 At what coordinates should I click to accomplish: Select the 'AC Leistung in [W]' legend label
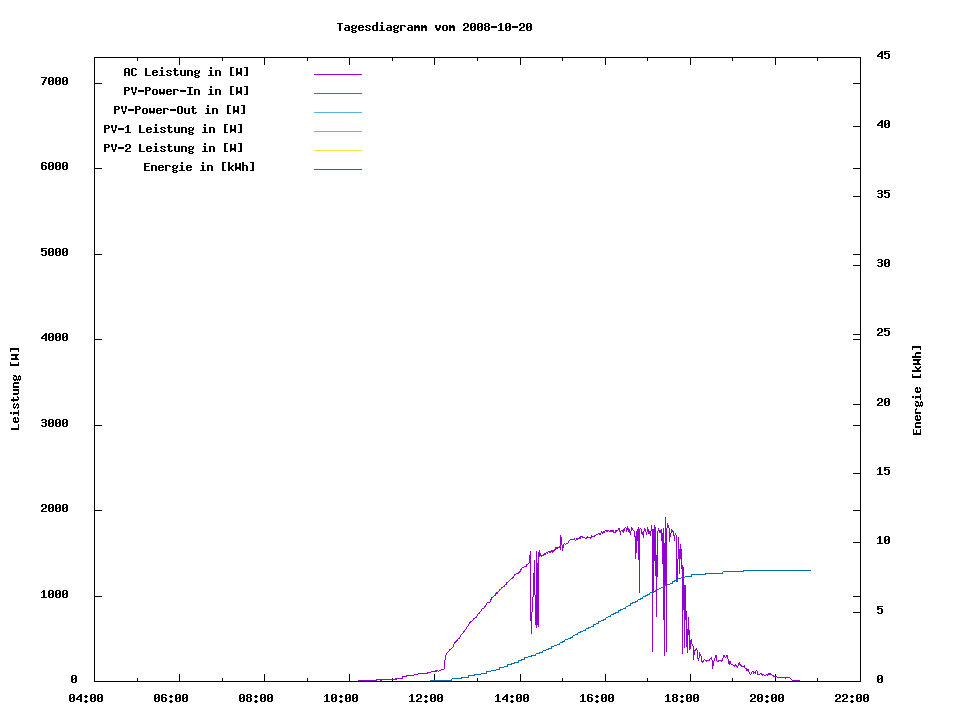[x=186, y=72]
